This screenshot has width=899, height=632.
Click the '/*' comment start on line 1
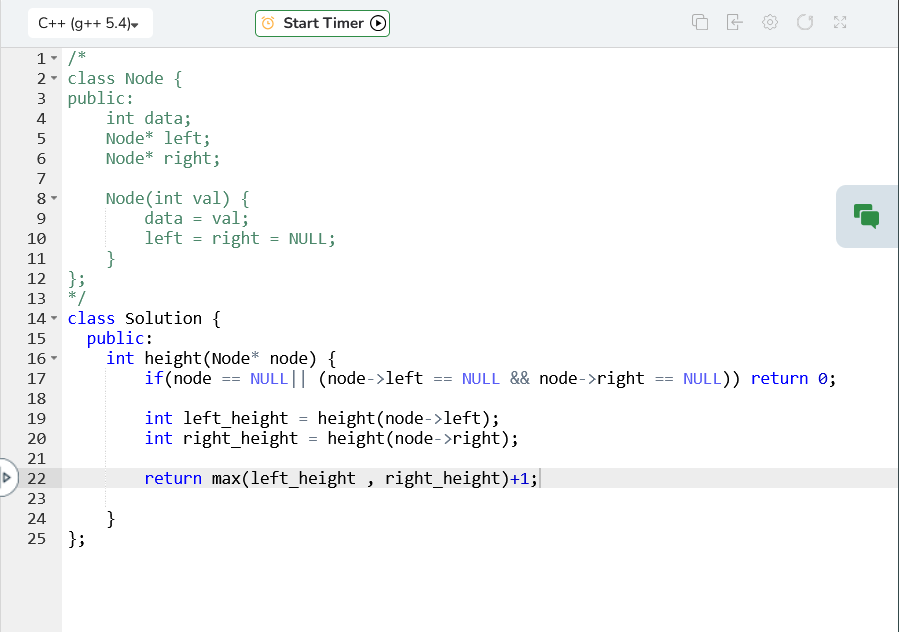(77, 58)
